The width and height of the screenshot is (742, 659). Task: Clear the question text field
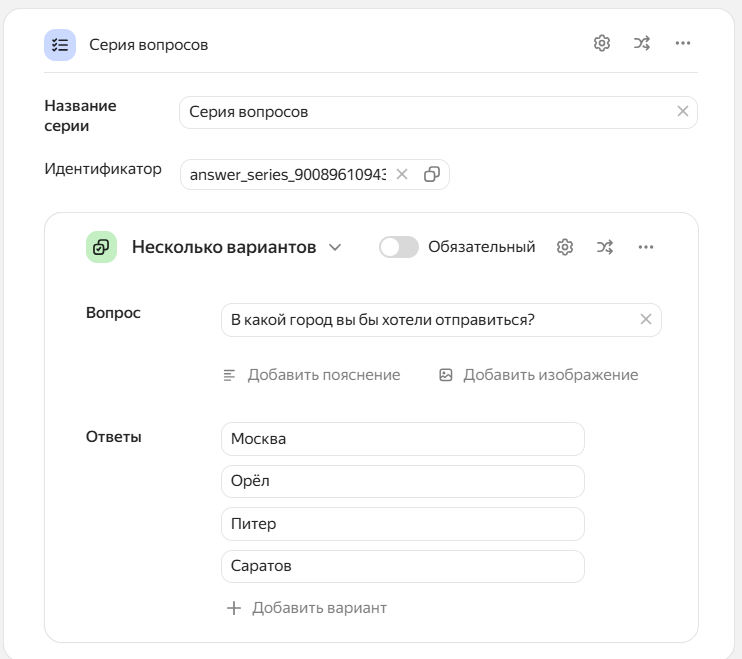pos(646,320)
